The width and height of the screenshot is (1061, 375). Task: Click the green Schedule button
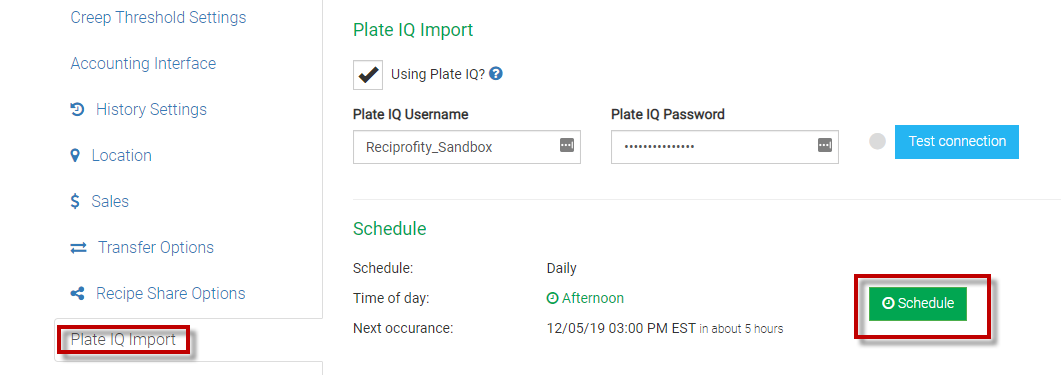click(918, 304)
